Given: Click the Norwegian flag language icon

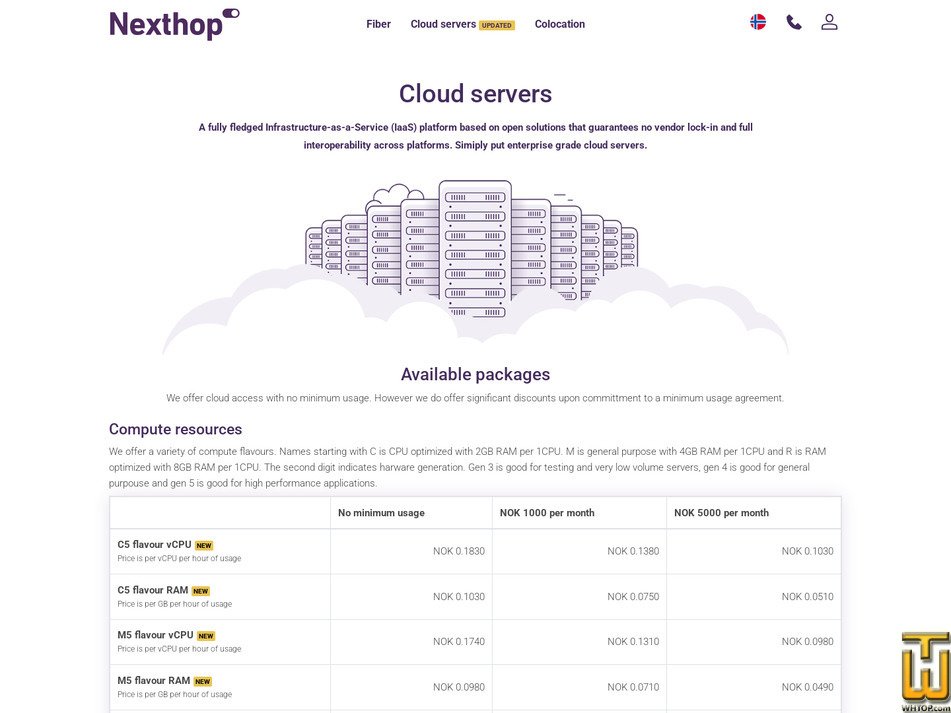Looking at the screenshot, I should (x=758, y=22).
